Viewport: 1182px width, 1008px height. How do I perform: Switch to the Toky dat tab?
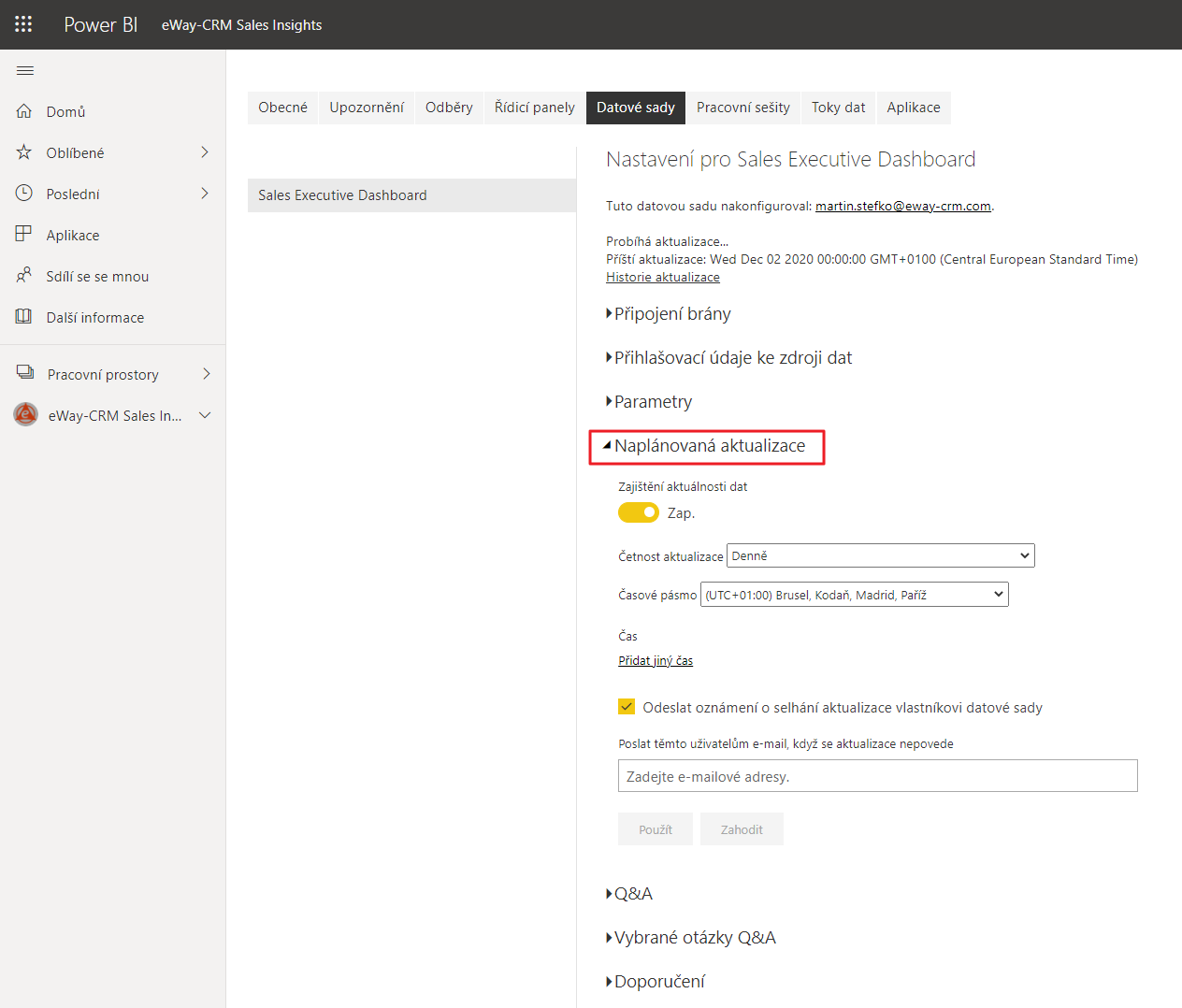coord(838,108)
